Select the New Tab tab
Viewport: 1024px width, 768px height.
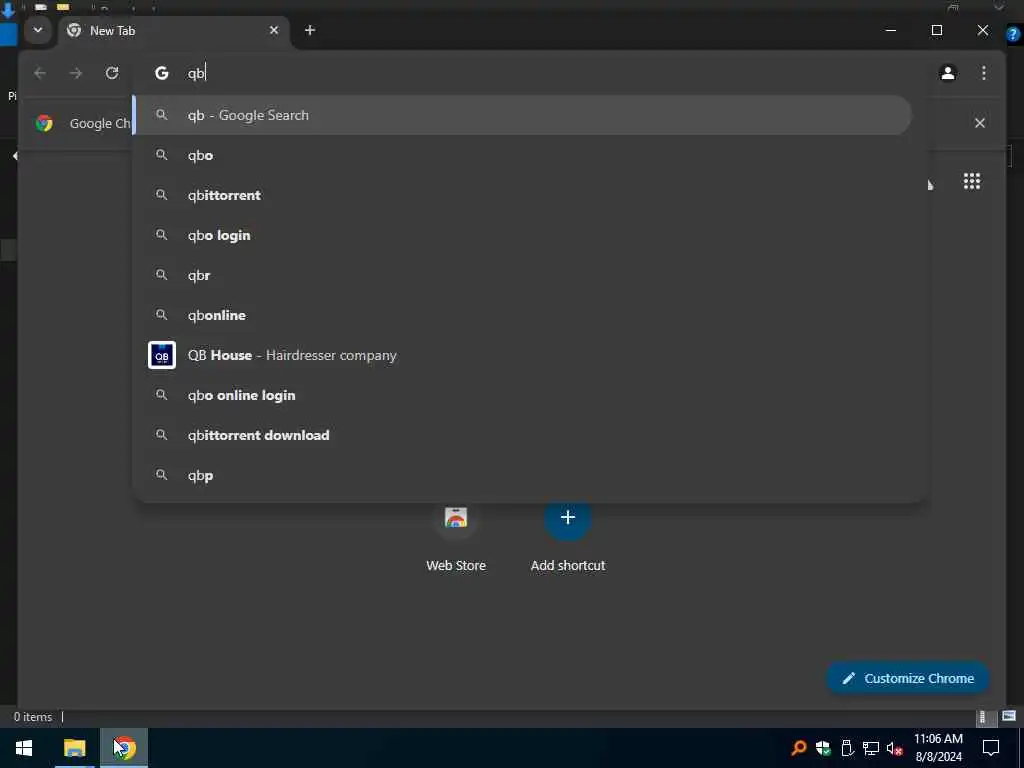[173, 31]
